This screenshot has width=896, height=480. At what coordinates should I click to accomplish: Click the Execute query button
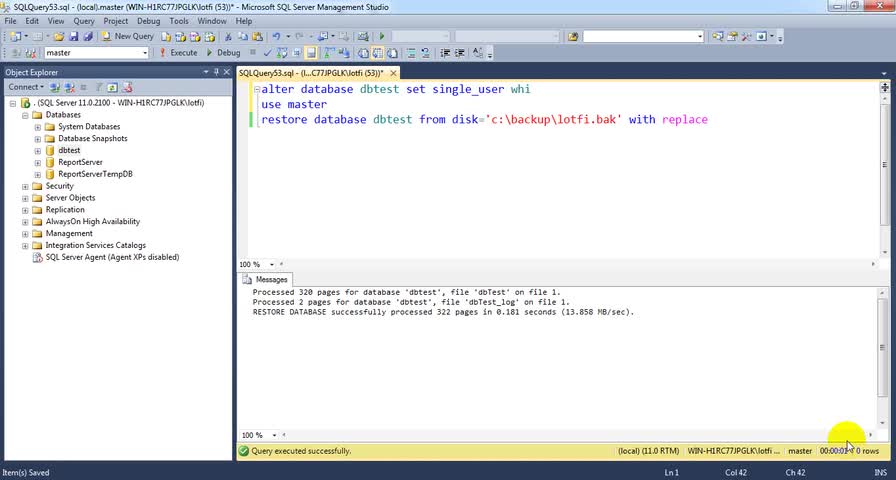coord(178,52)
